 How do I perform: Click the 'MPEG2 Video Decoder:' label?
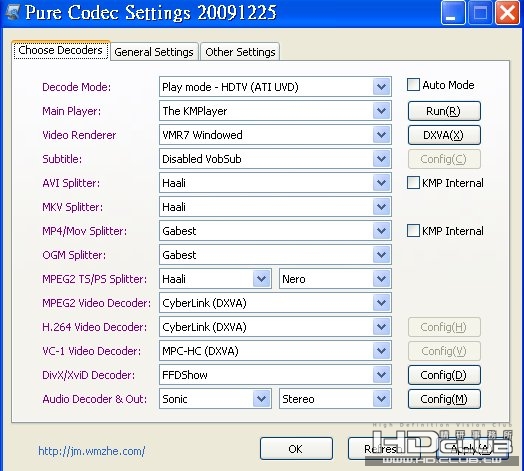pos(97,303)
